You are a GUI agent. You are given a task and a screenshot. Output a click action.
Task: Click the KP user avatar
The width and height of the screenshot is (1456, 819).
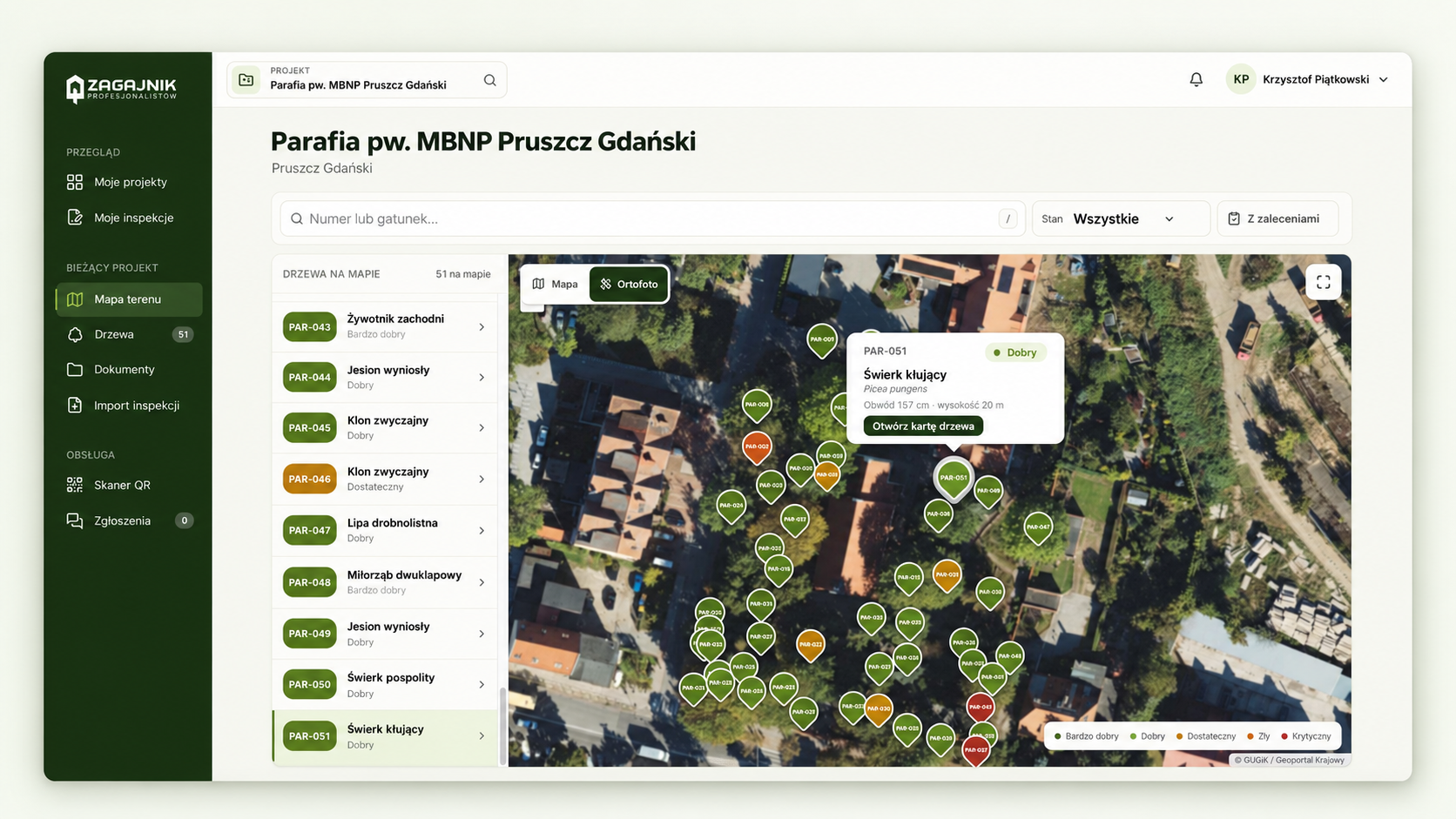(1241, 79)
